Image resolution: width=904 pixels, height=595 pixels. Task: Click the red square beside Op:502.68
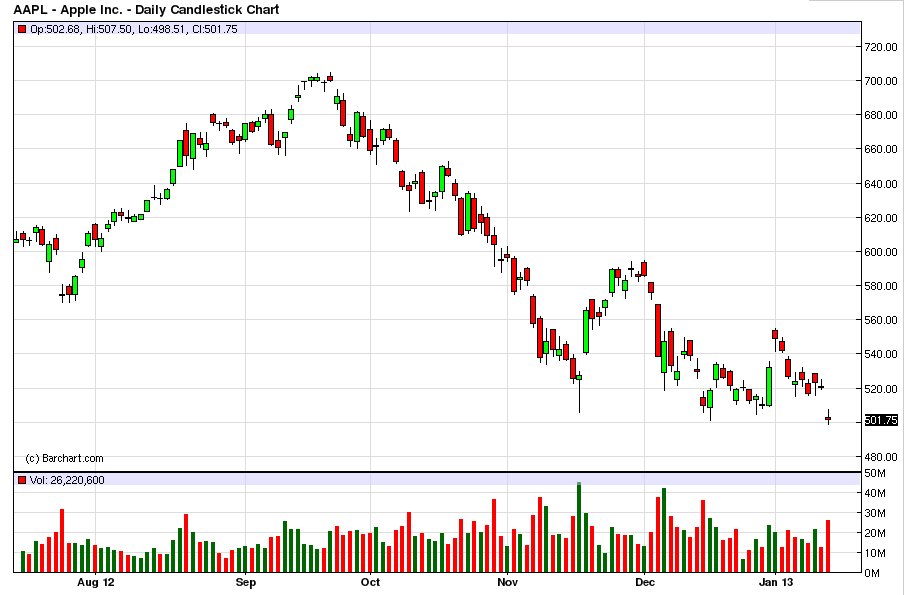22,29
